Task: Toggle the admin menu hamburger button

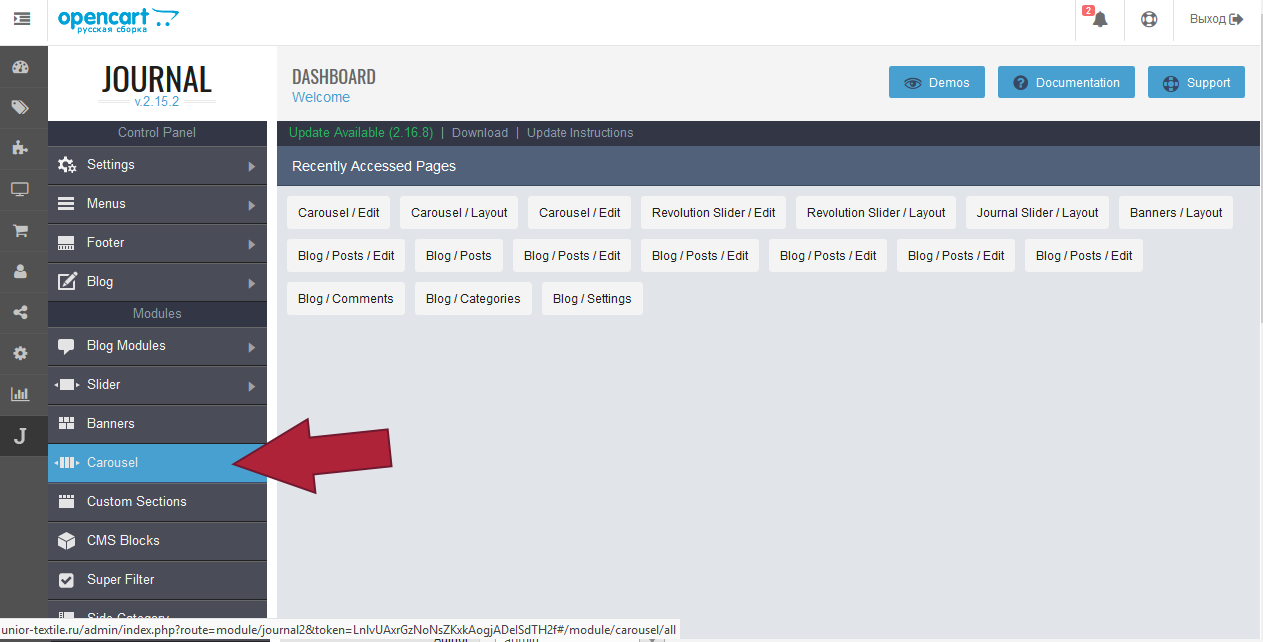Action: click(x=21, y=19)
